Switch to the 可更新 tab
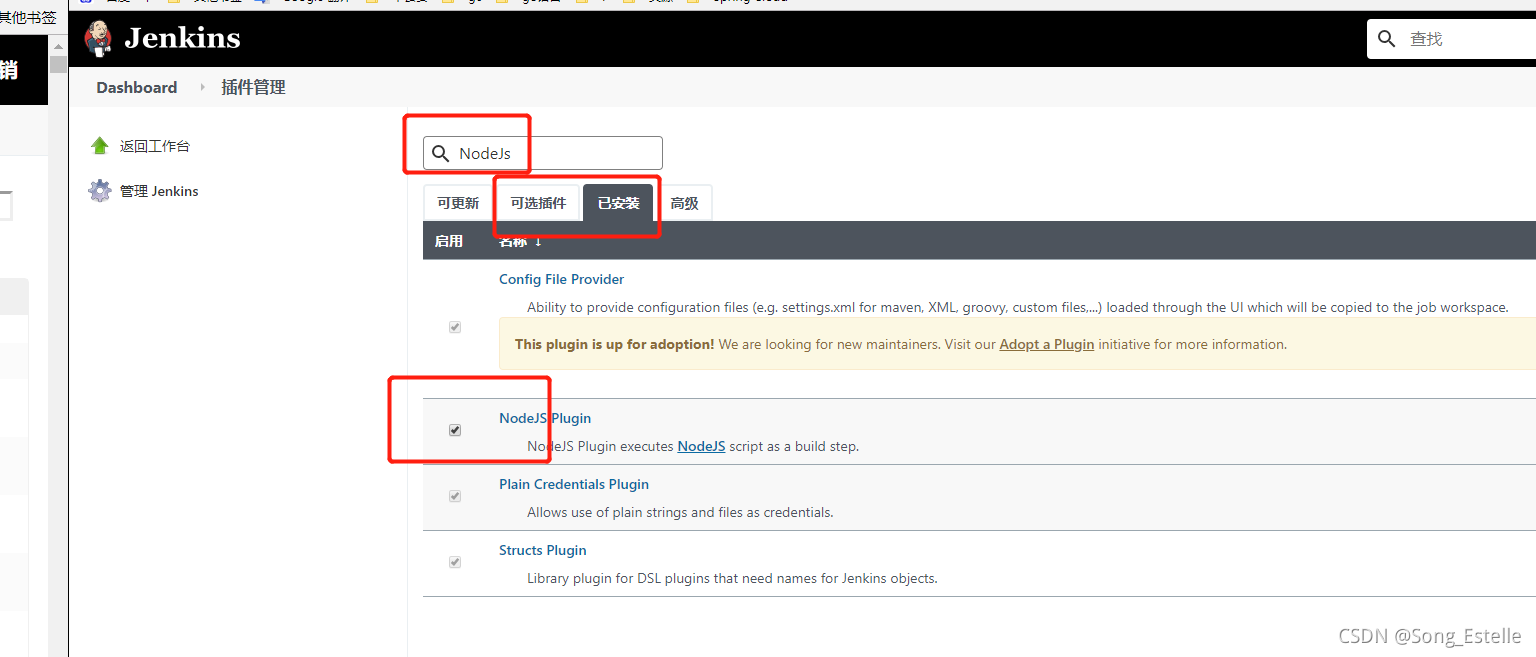Viewport: 1536px width, 657px height. pos(458,203)
